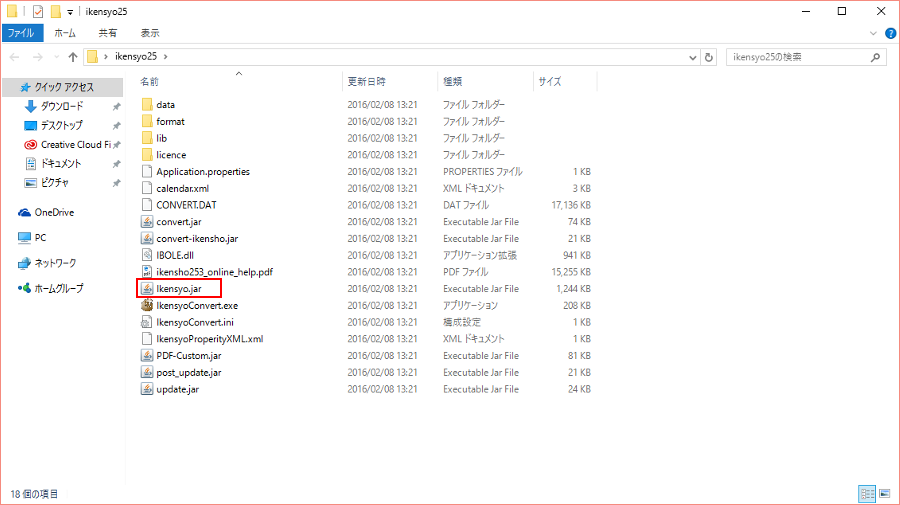Image resolution: width=900 pixels, height=505 pixels.
Task: Go forward using the forward arrow
Action: pyautogui.click(x=37, y=57)
